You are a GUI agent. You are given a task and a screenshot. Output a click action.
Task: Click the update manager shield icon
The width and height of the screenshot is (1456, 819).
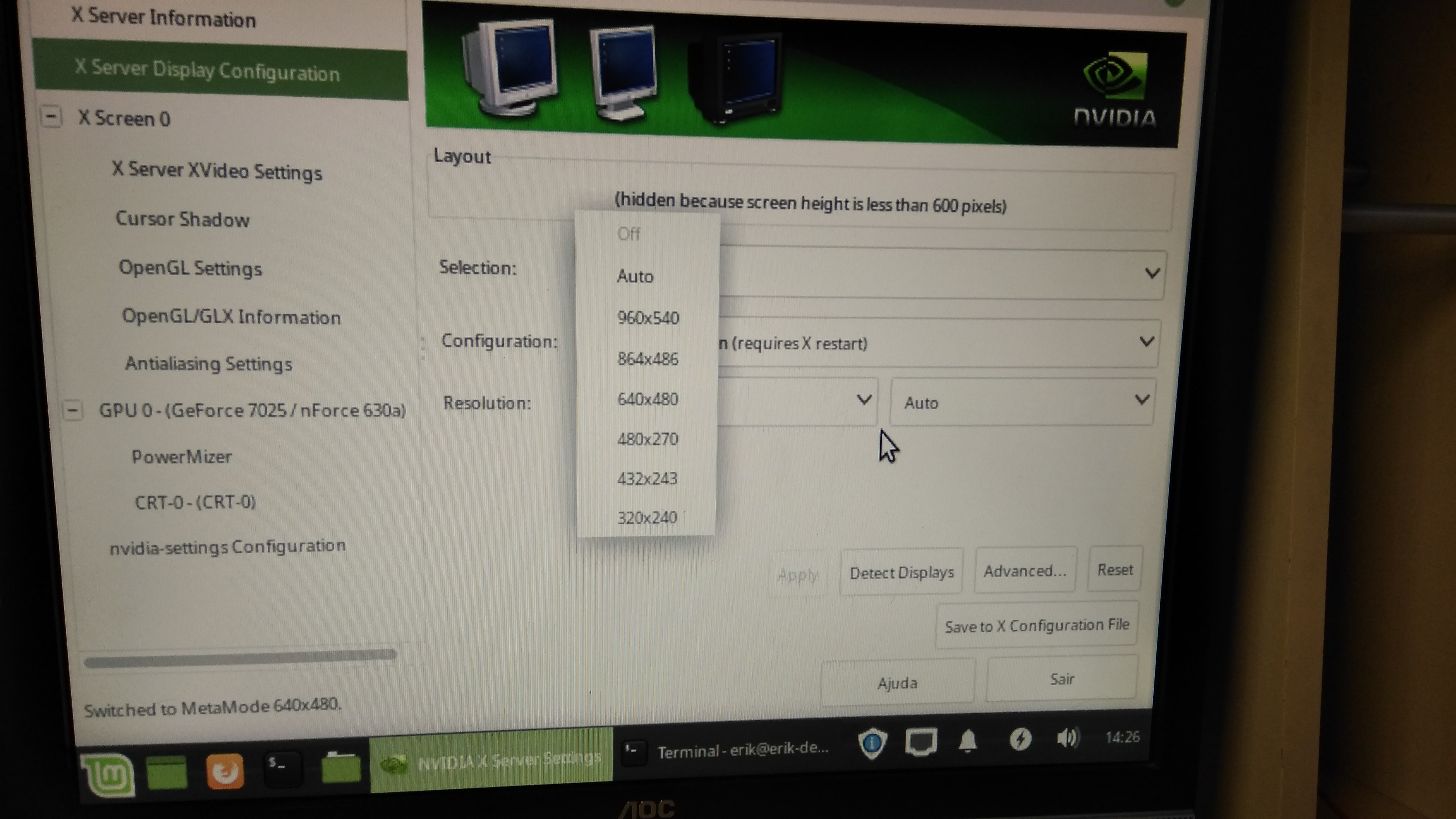872,743
